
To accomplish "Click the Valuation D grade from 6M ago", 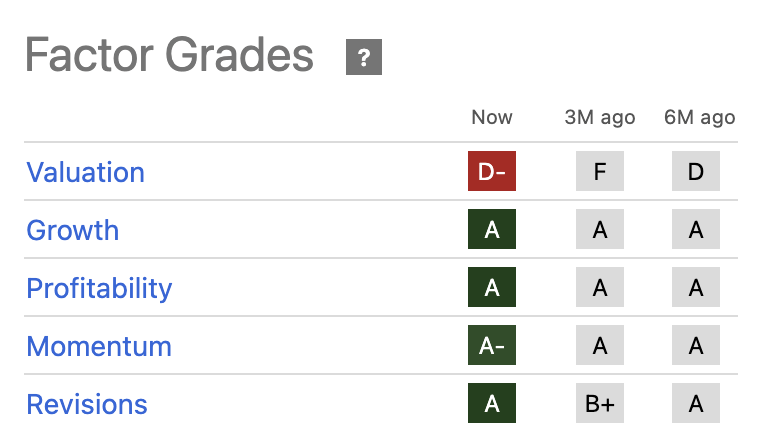I will point(696,172).
